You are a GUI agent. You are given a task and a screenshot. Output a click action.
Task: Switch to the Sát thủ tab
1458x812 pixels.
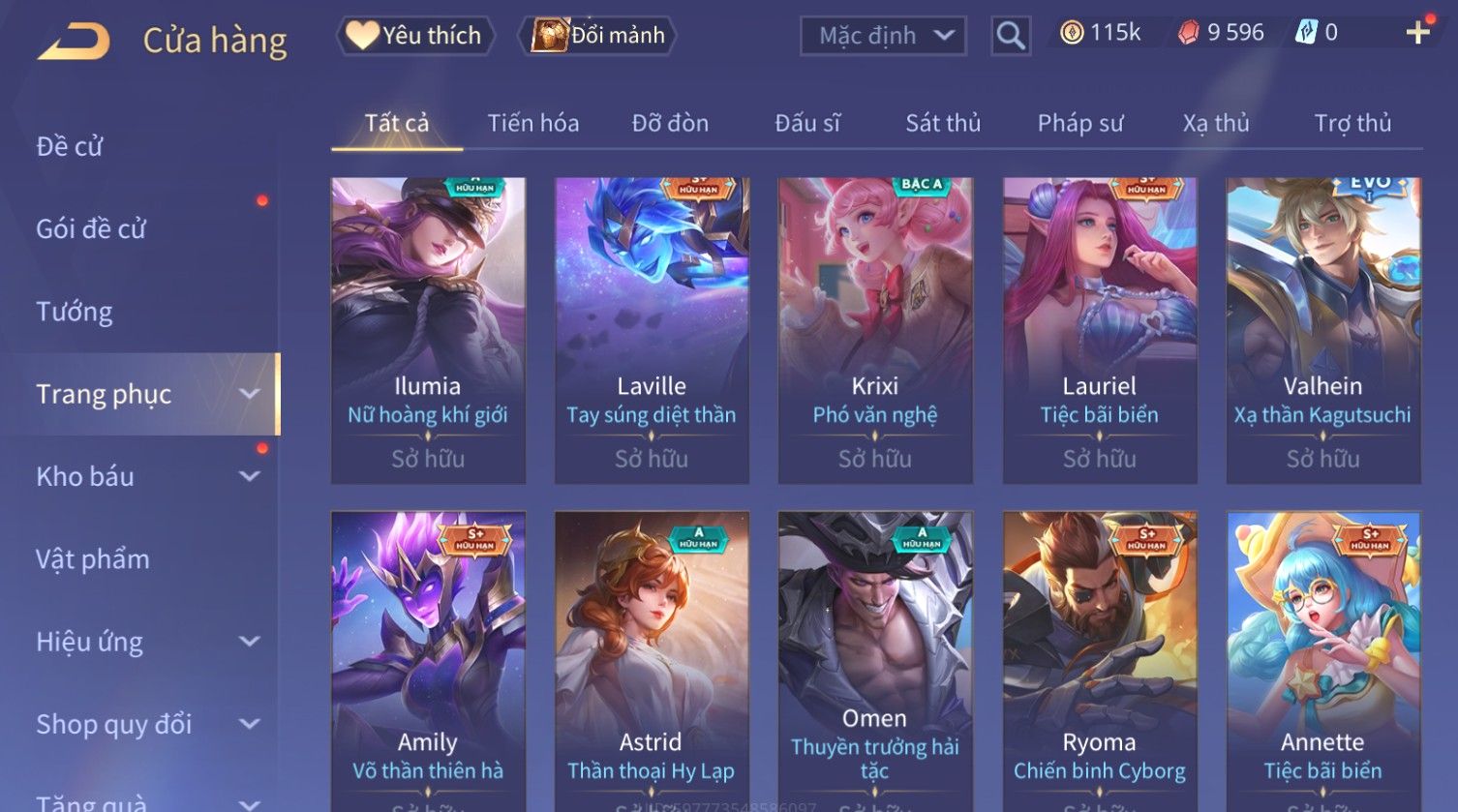pos(943,123)
